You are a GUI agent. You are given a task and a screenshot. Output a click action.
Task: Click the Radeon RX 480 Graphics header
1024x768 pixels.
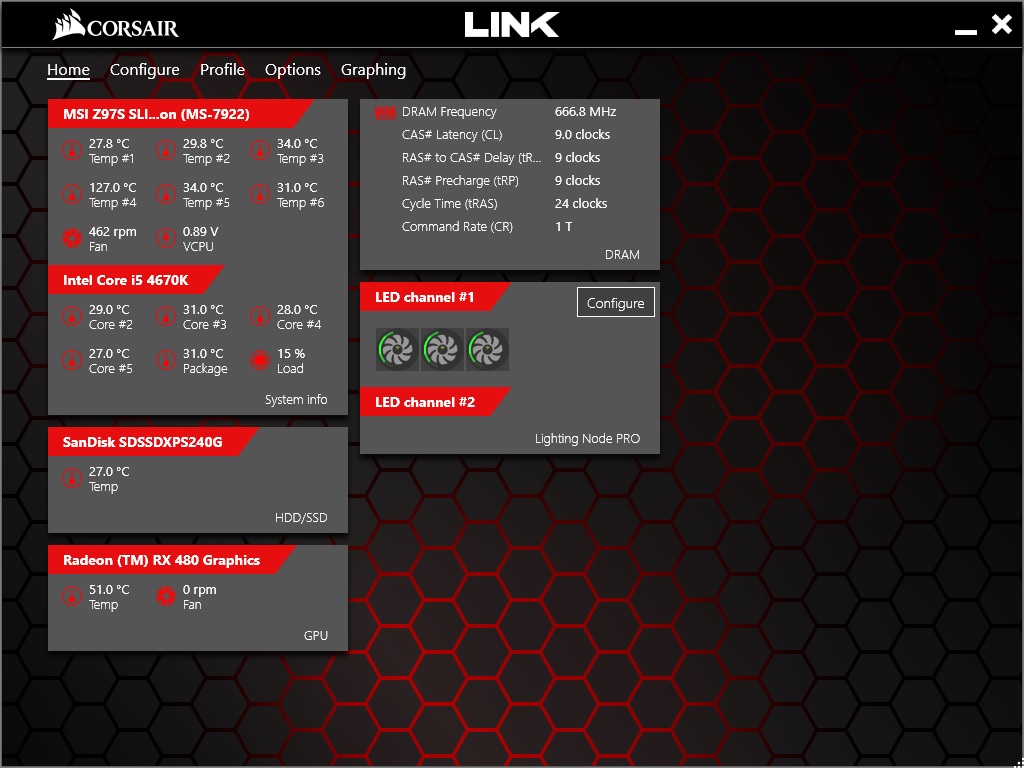point(171,560)
